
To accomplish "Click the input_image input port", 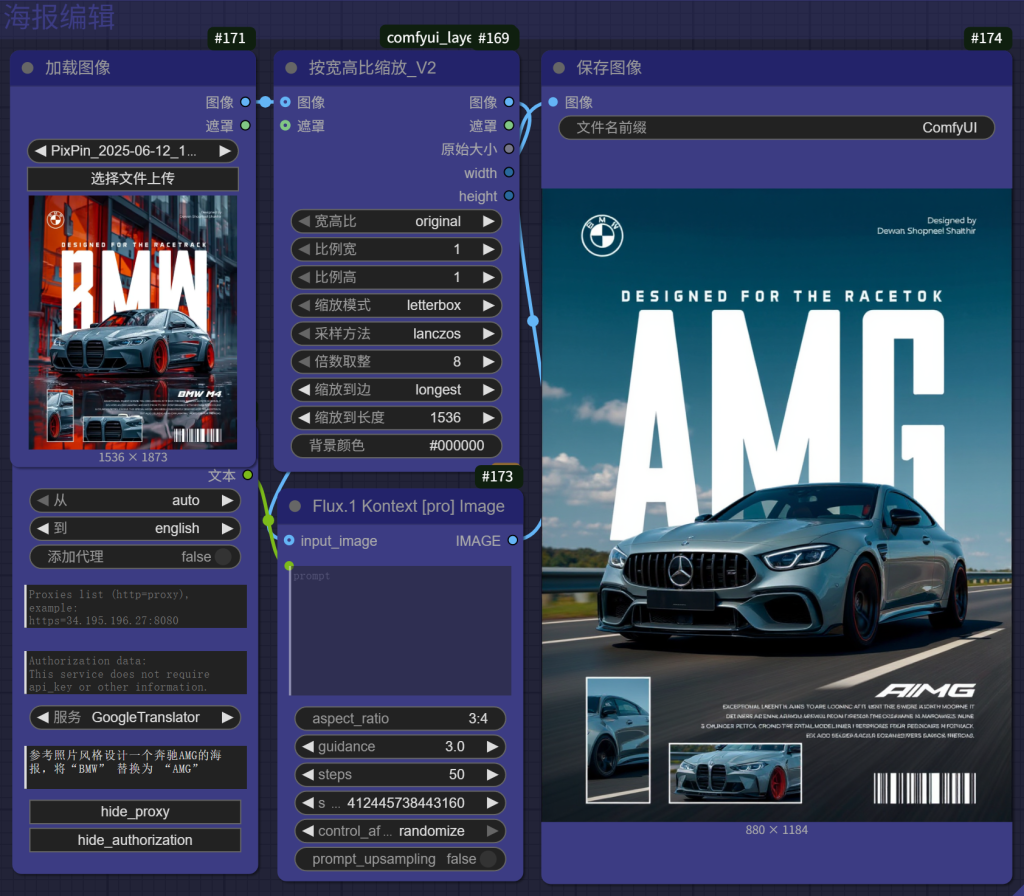I will coord(289,541).
